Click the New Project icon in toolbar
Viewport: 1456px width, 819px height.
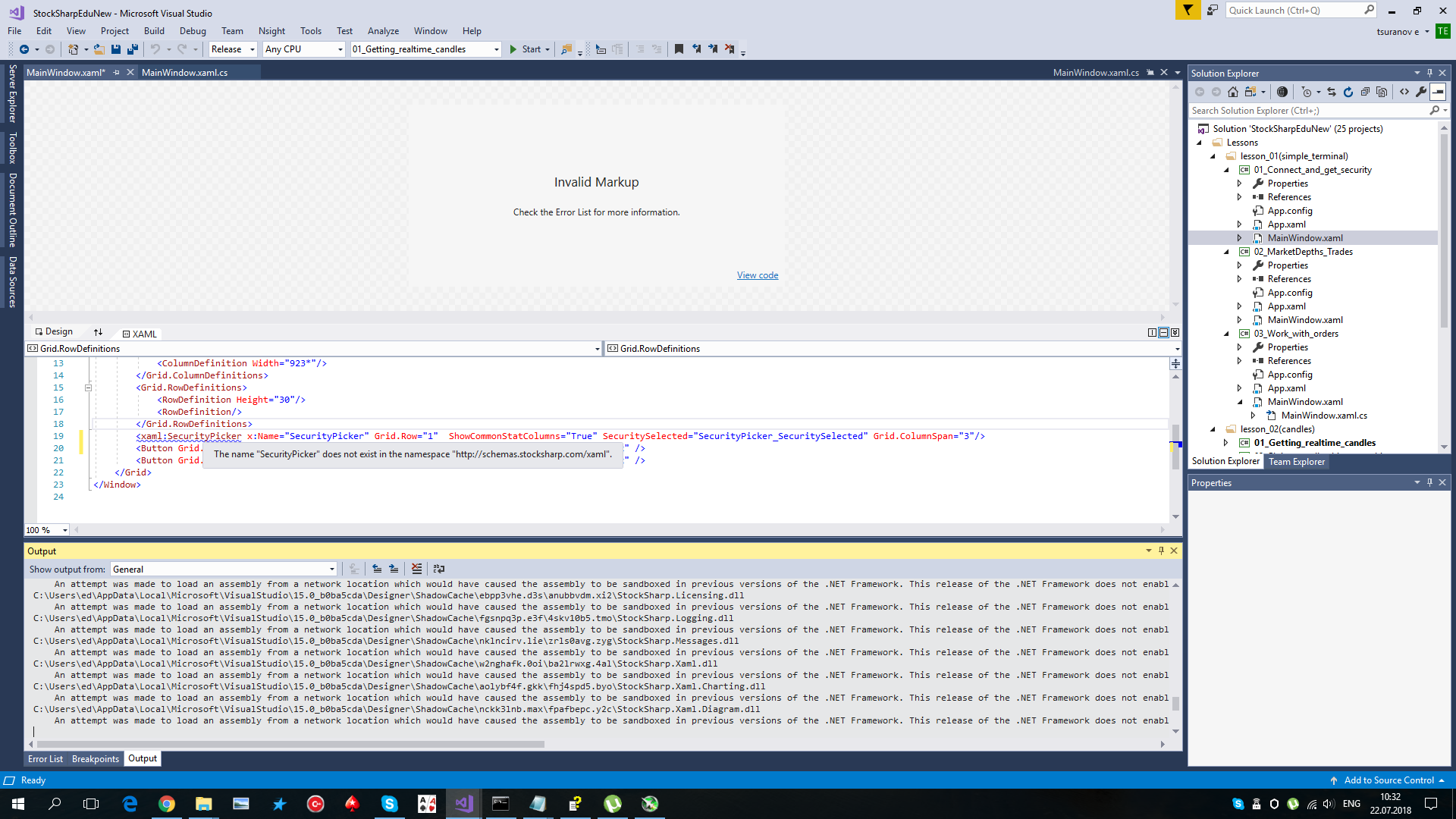click(x=73, y=49)
